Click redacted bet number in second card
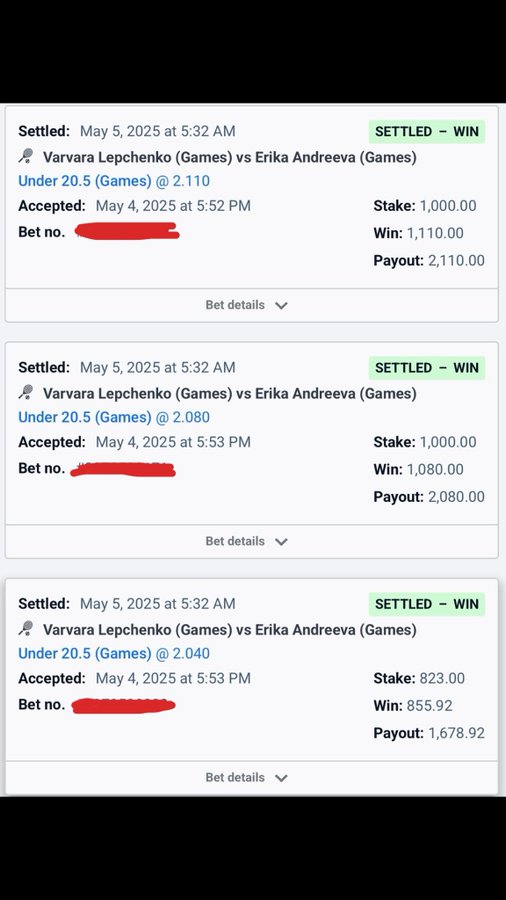The height and width of the screenshot is (900, 506). 123,469
